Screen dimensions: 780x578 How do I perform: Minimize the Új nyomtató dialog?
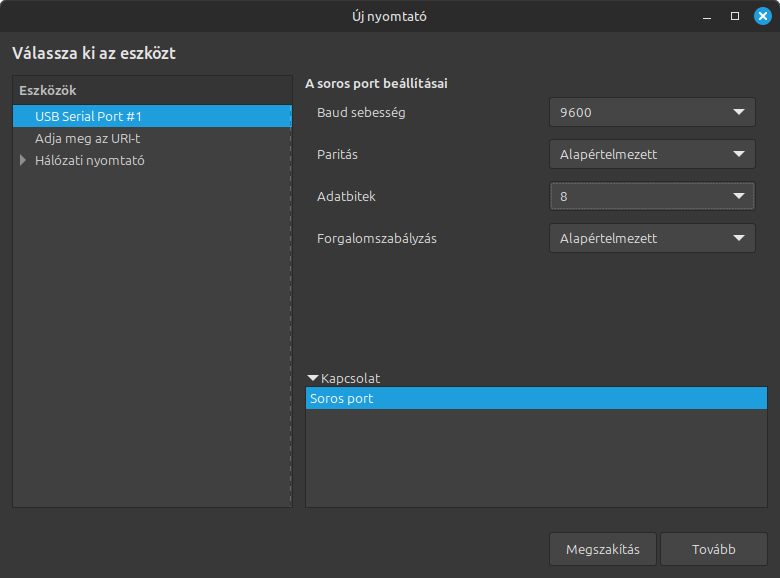coord(708,16)
